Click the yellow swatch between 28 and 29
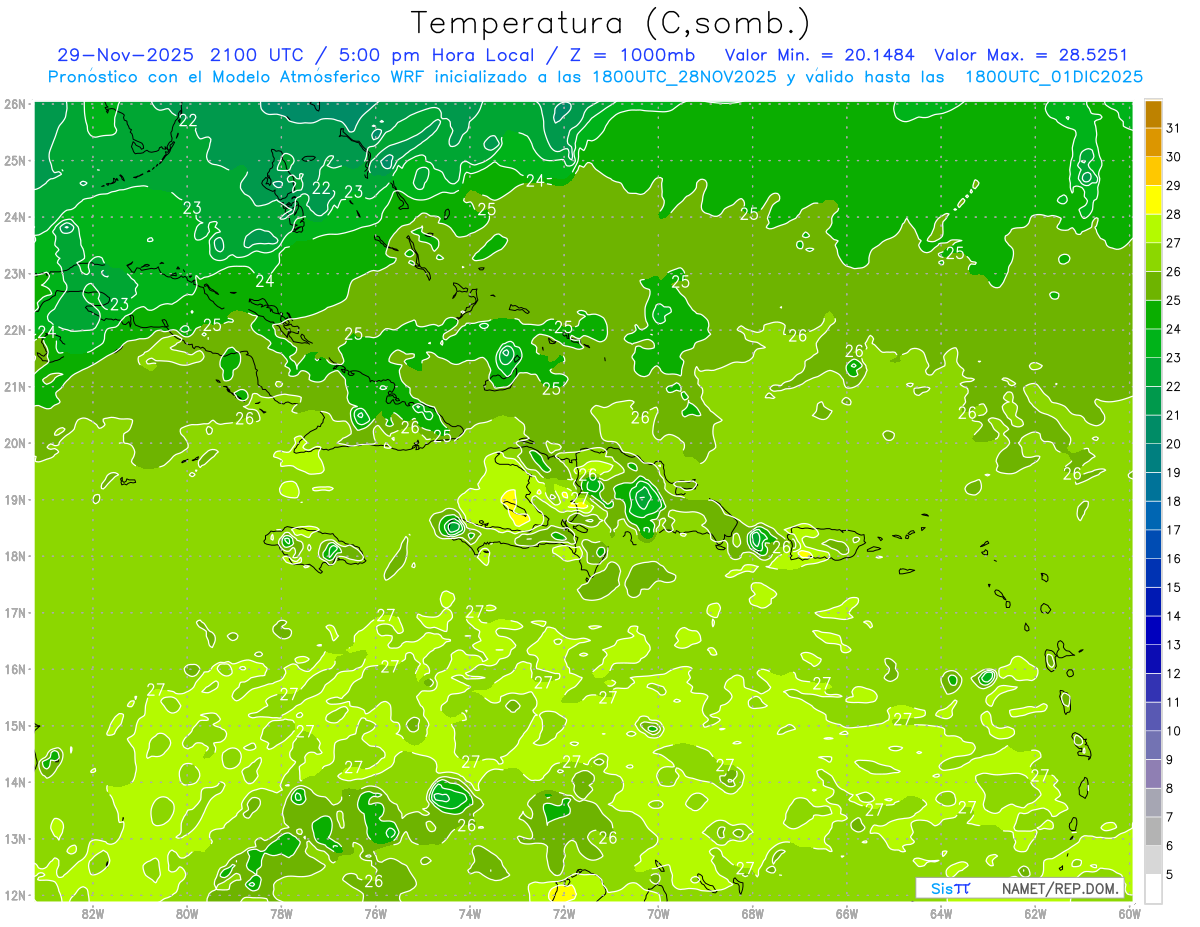The width and height of the screenshot is (1200, 927). tap(1153, 200)
